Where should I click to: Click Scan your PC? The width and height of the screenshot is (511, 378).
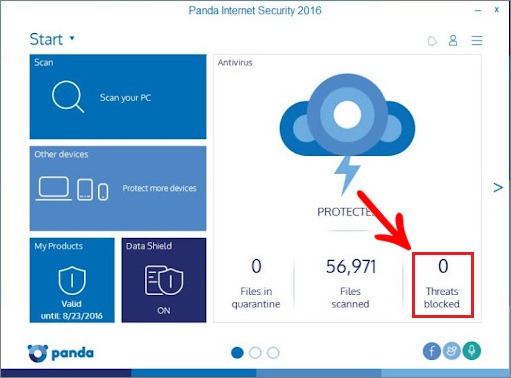[x=125, y=98]
